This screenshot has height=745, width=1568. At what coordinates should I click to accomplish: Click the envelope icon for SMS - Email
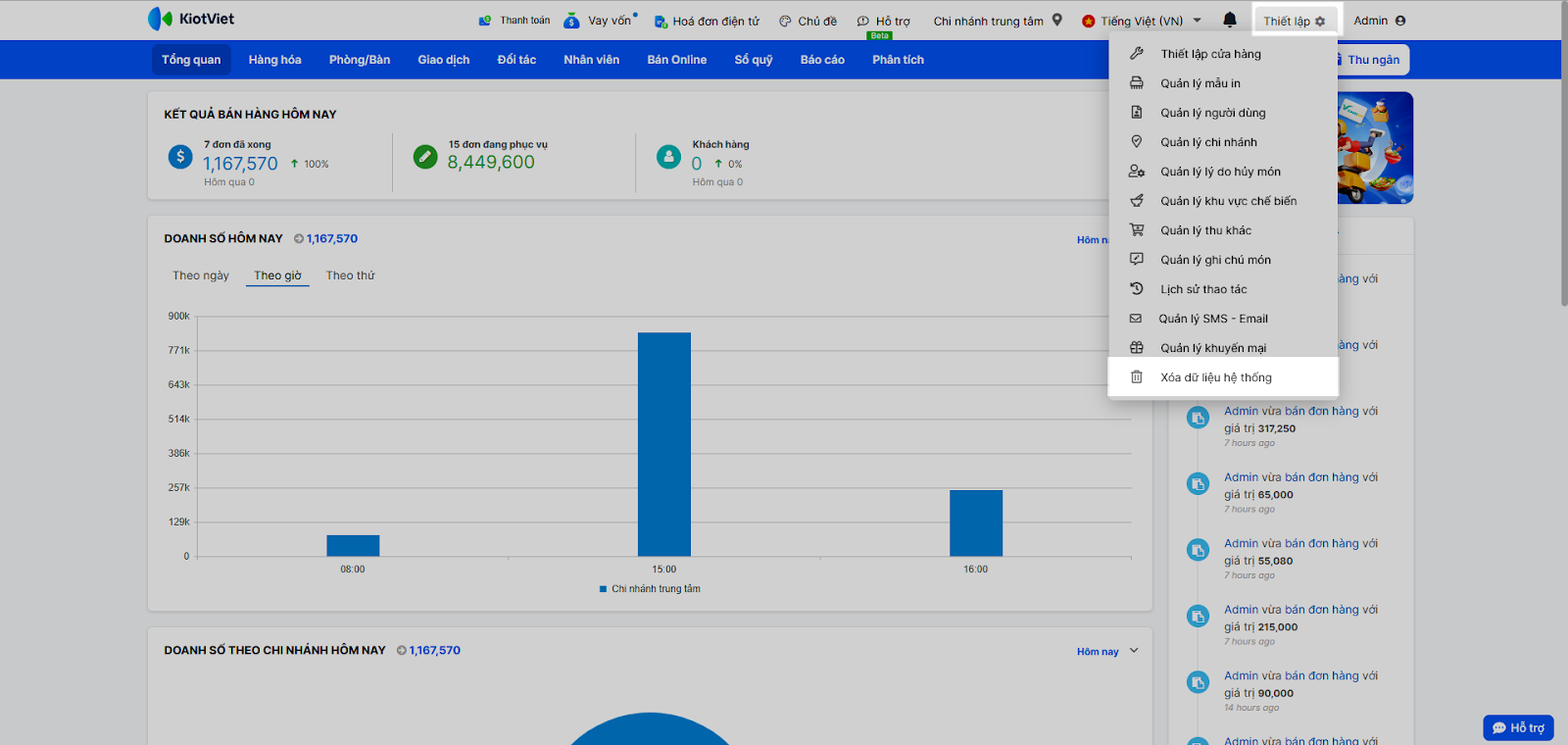click(x=1136, y=319)
